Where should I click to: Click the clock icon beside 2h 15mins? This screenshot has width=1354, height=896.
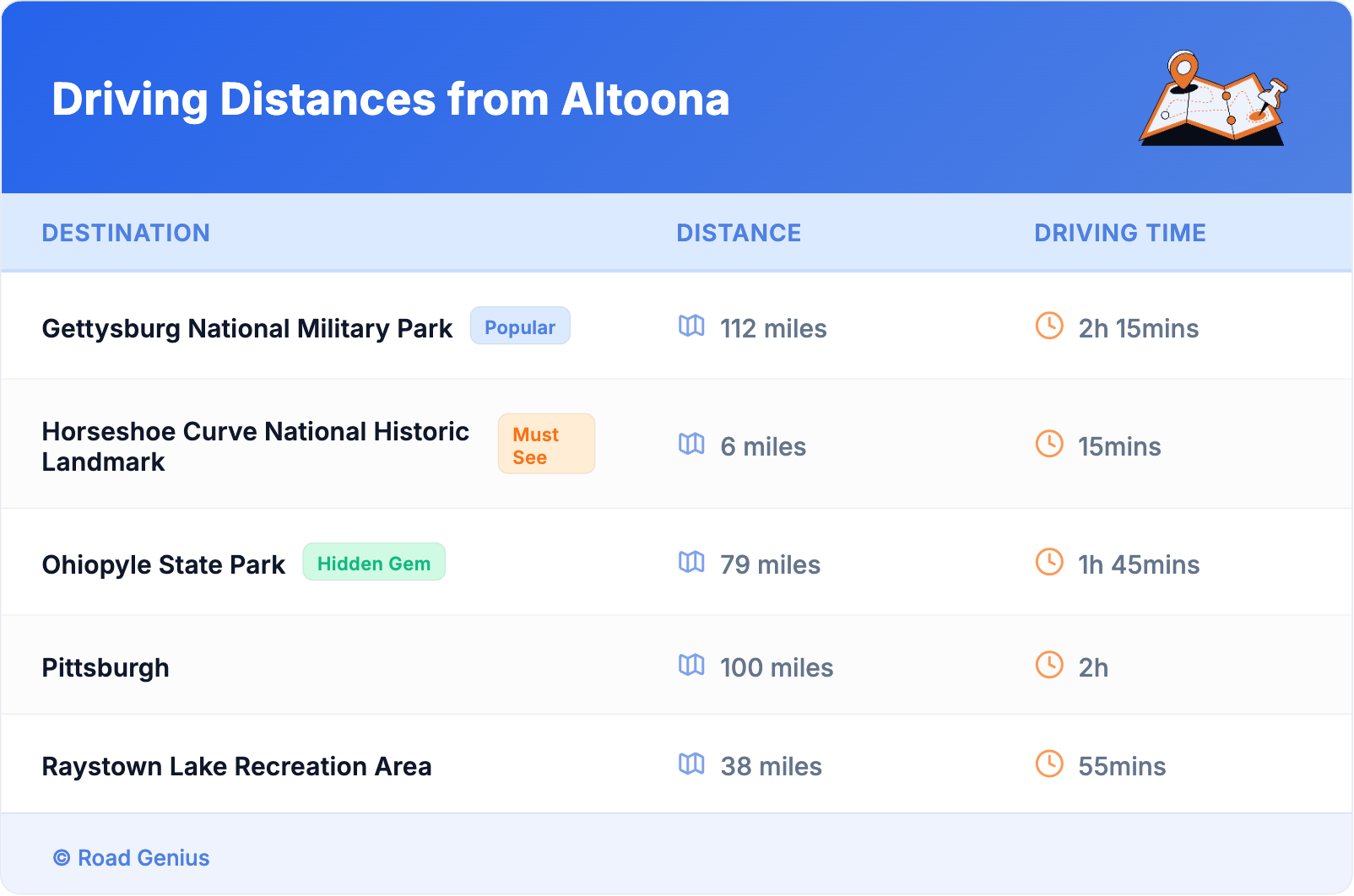click(1049, 326)
